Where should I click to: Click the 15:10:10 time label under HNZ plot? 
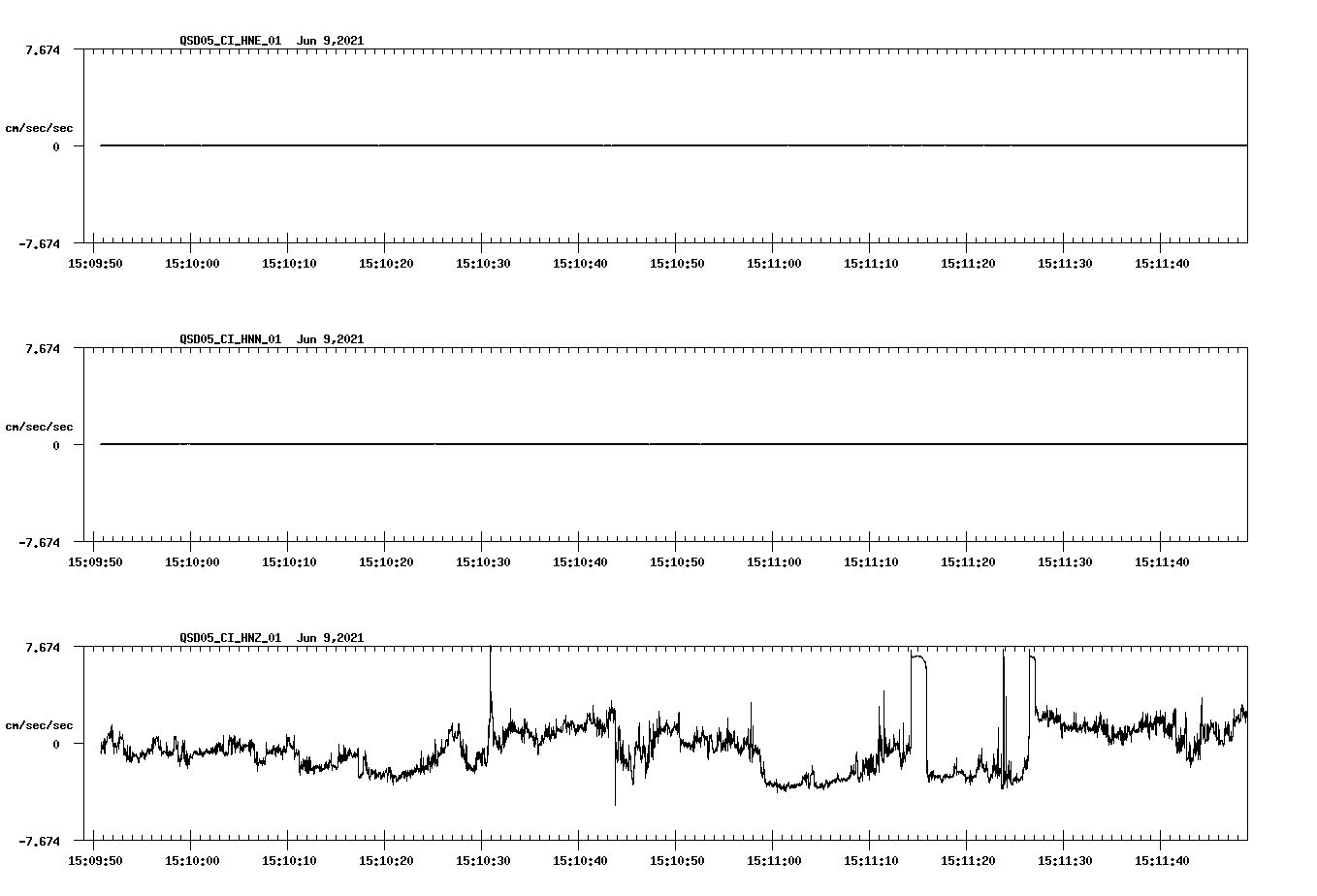pos(289,860)
